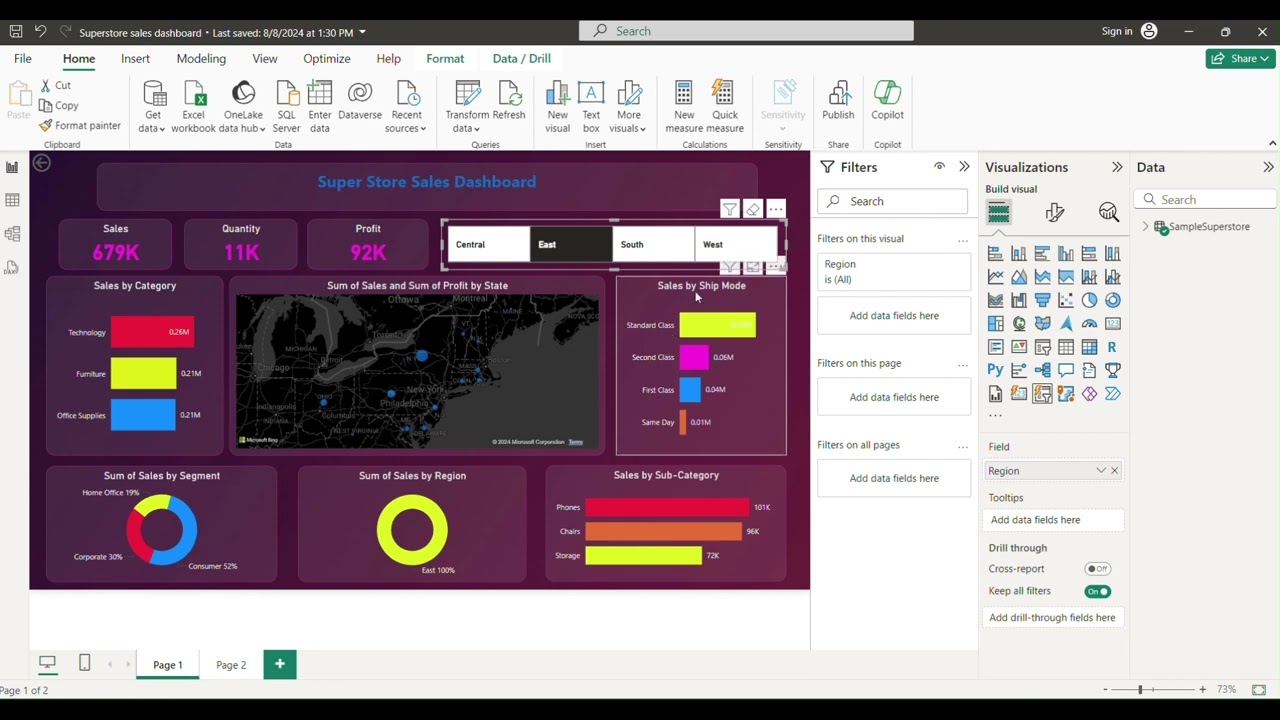Clear slicer selections with eraser icon
Image resolution: width=1280 pixels, height=720 pixels.
(x=753, y=209)
